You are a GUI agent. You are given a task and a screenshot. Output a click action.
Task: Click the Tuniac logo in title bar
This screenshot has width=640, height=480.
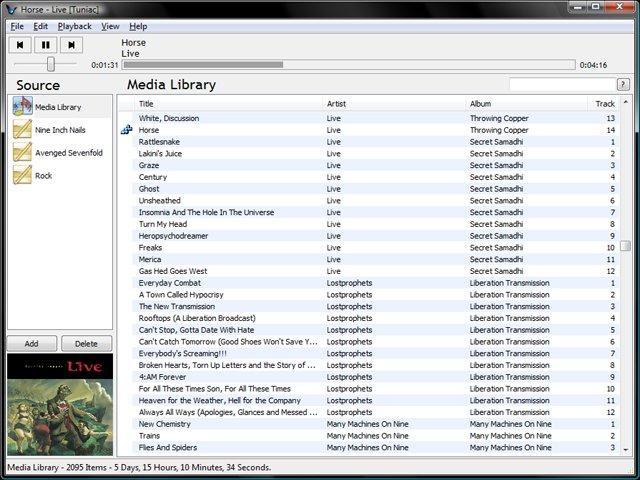pos(11,9)
